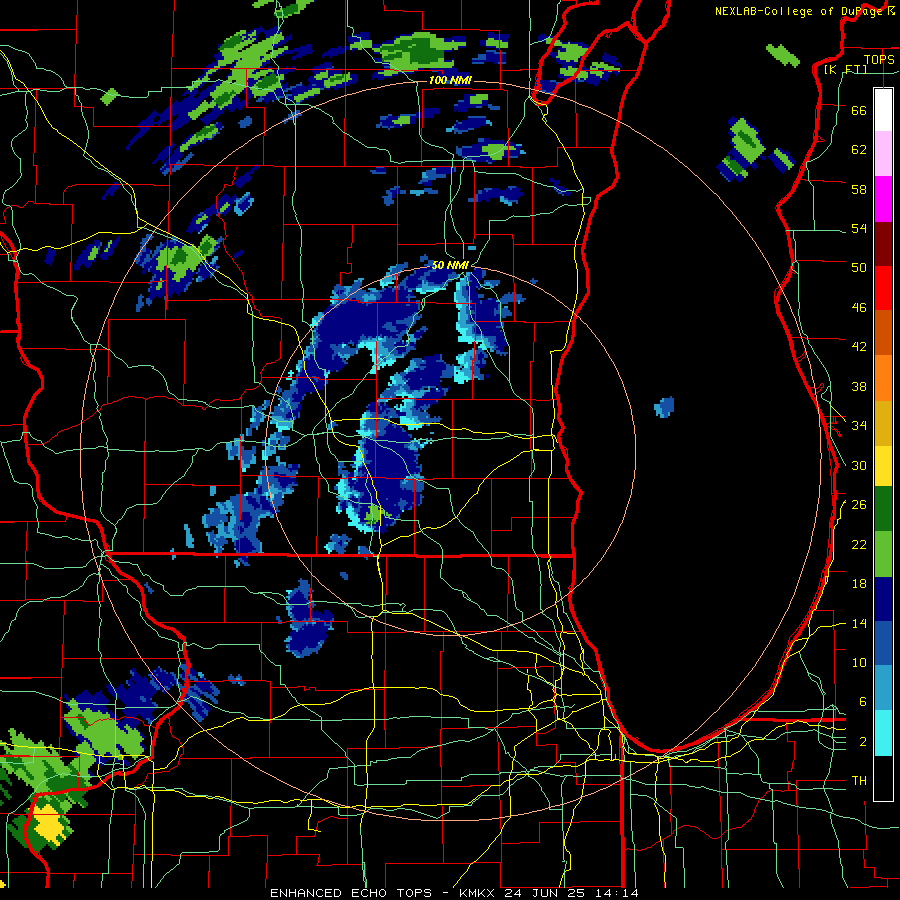The image size is (900, 900).
Task: Select the "14" scale label
Action: [859, 623]
